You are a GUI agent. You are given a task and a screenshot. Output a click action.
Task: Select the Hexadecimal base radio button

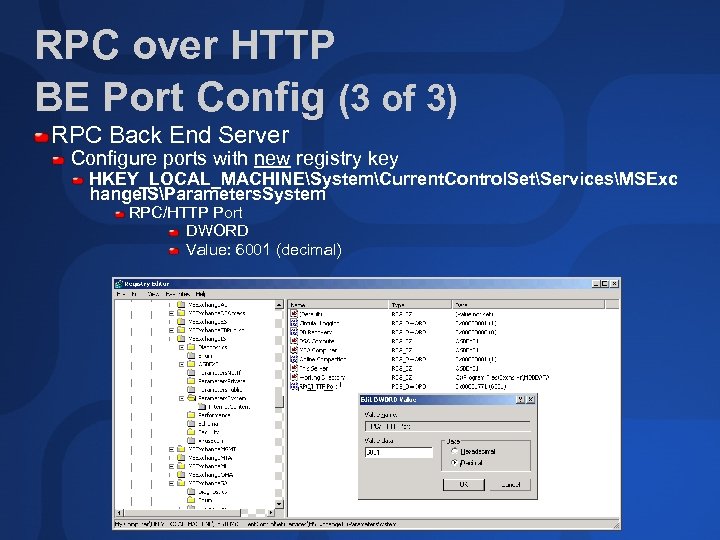[x=455, y=451]
